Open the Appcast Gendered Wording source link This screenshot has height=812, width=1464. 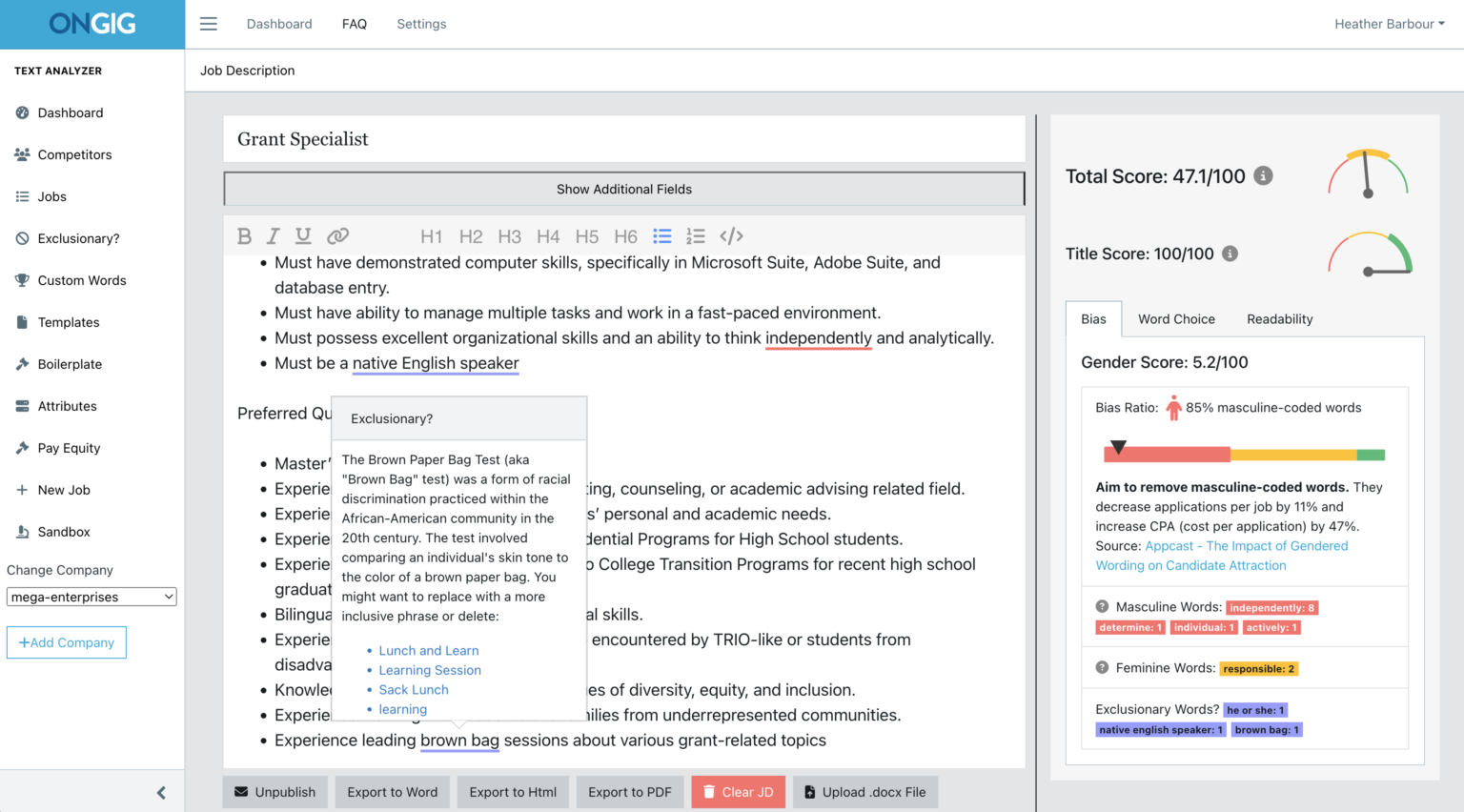pos(1222,556)
